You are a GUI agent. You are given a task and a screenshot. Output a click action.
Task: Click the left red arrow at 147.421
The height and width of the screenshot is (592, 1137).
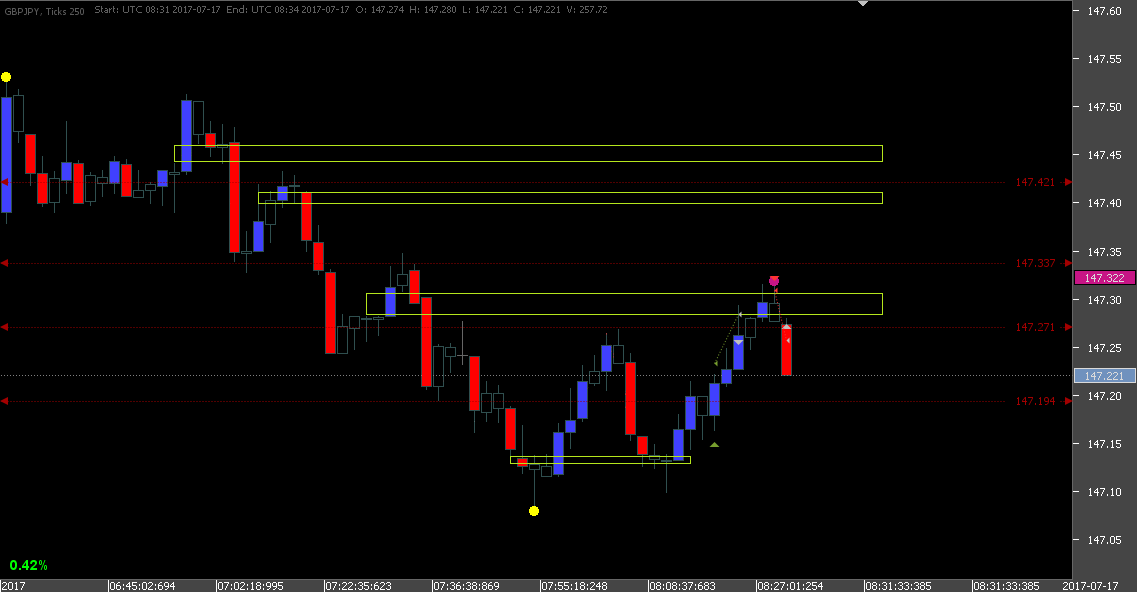pos(5,182)
